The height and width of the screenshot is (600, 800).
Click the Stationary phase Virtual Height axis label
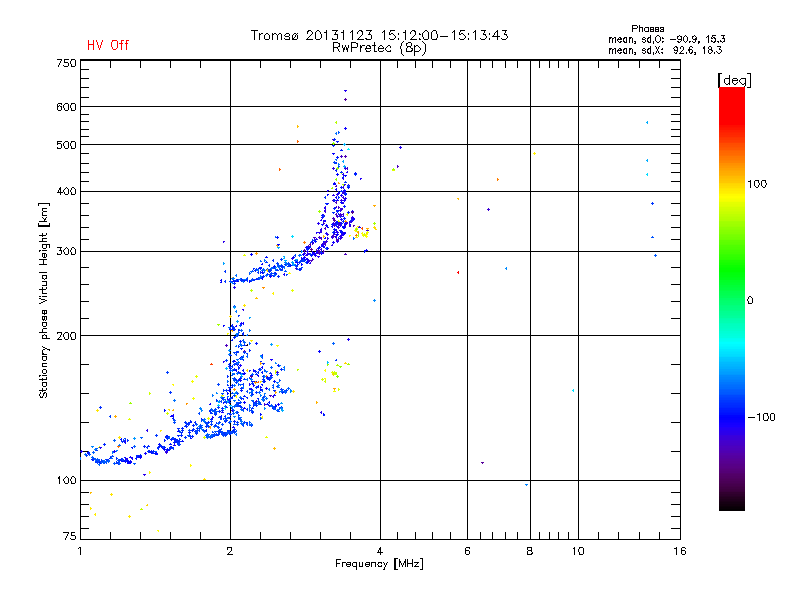(x=44, y=301)
